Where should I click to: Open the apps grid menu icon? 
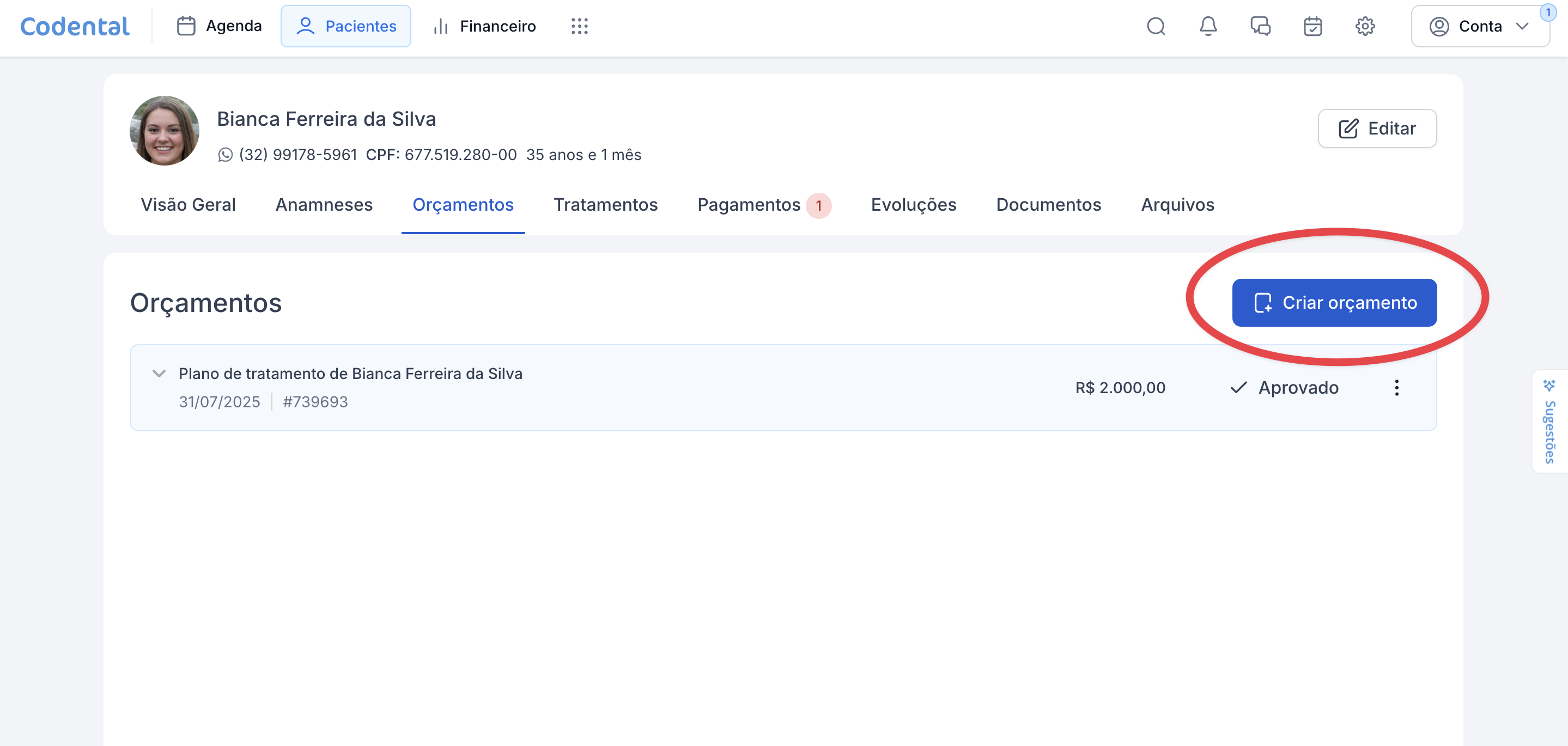(x=579, y=26)
